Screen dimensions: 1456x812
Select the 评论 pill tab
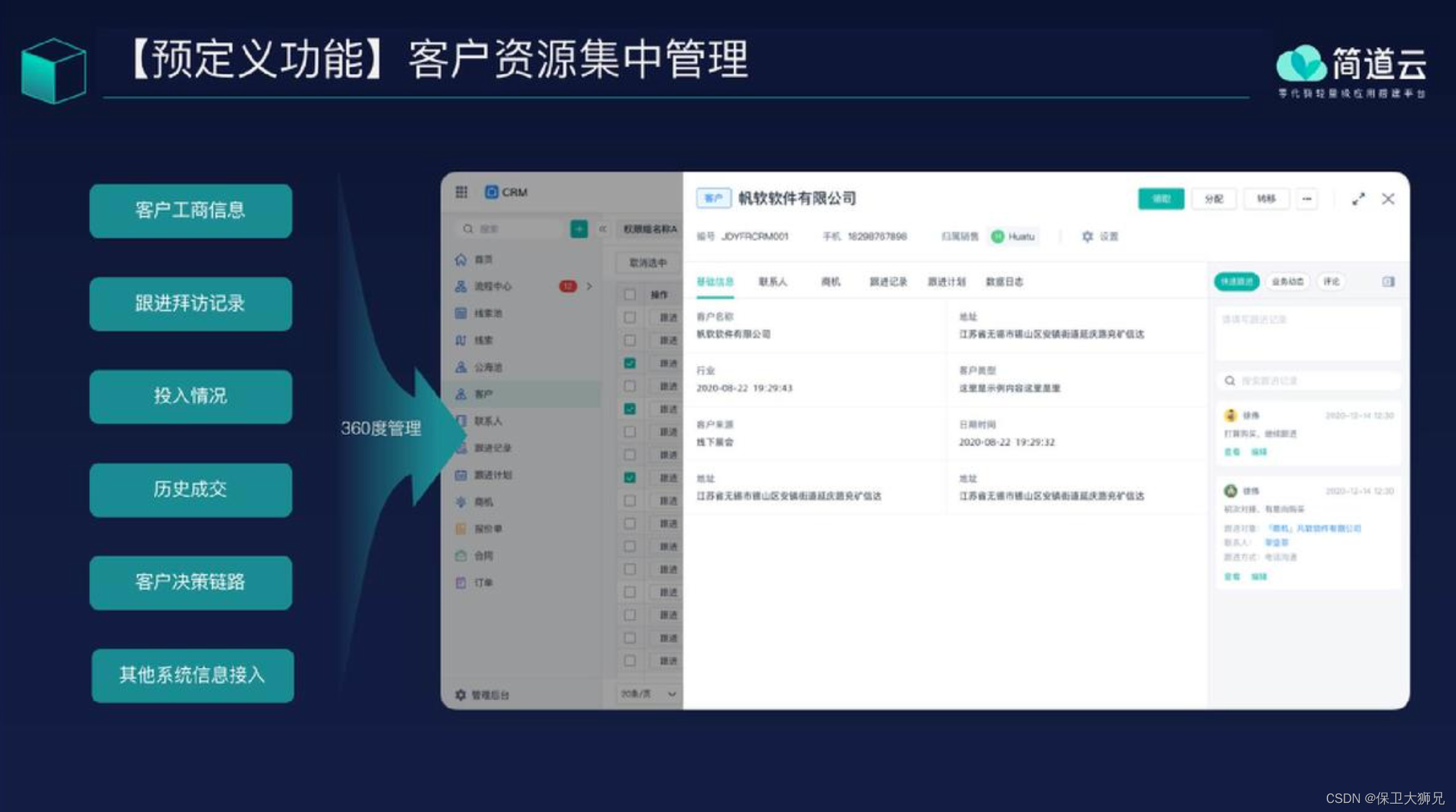click(x=1331, y=282)
